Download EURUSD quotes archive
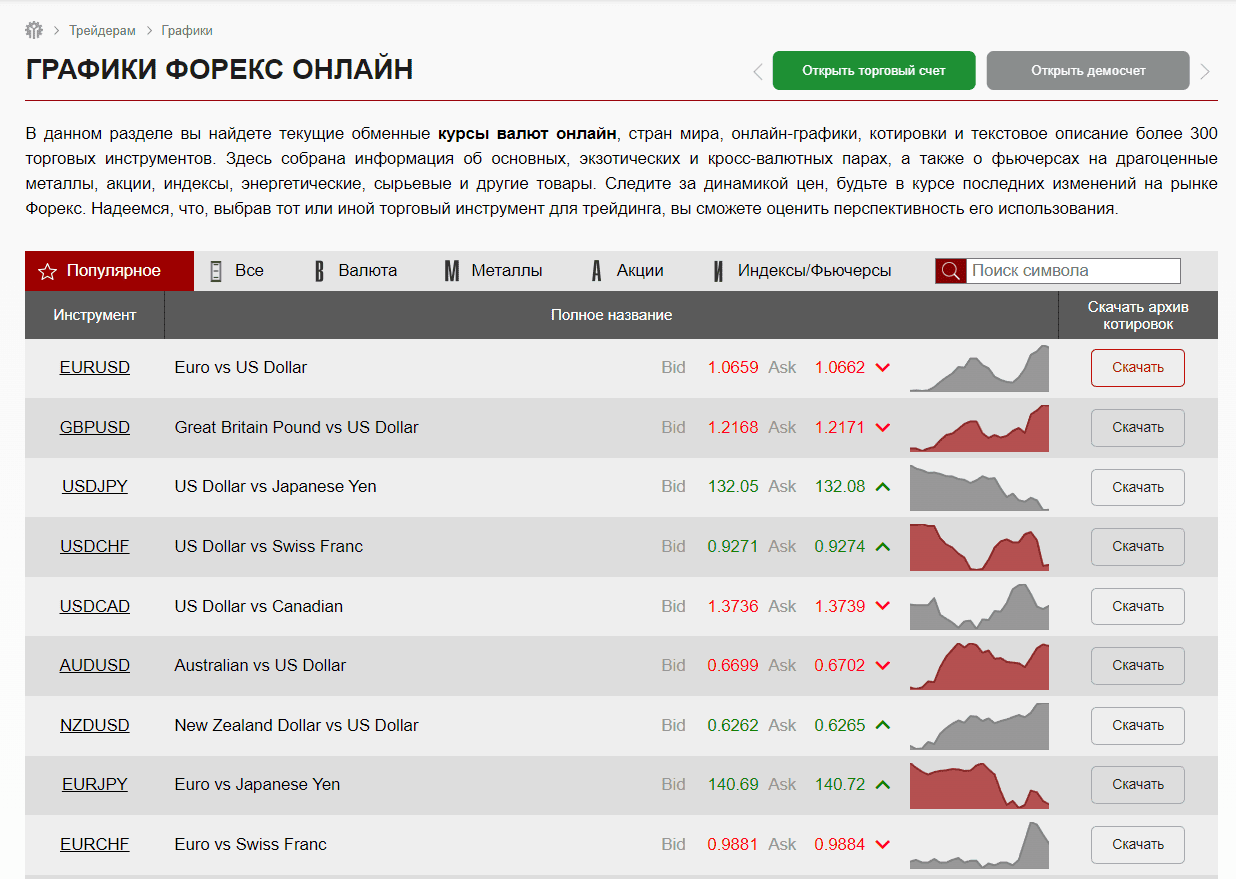This screenshot has height=879, width=1236. pyautogui.click(x=1138, y=368)
